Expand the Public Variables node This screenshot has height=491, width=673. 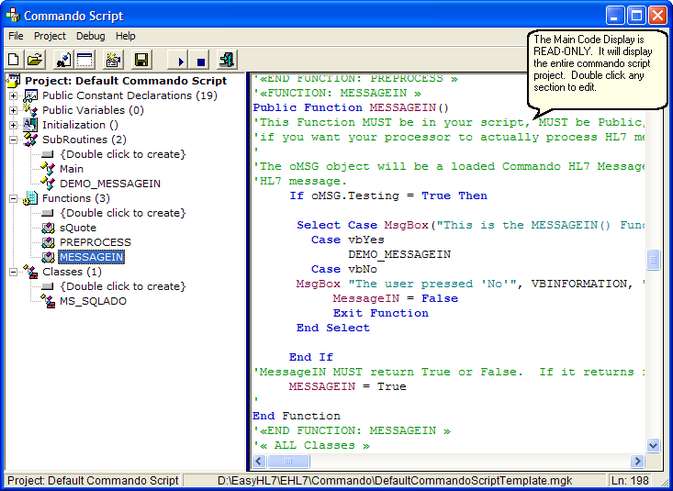[13, 110]
